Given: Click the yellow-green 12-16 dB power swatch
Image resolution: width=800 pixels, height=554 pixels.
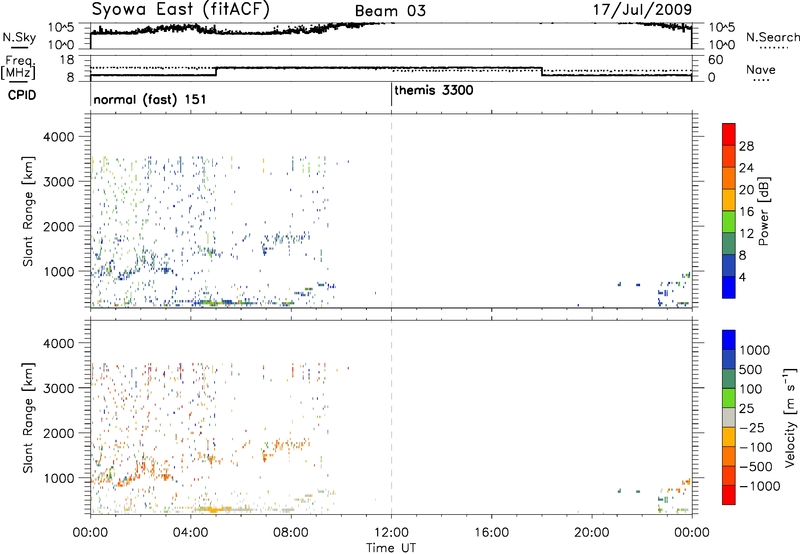Looking at the screenshot, I should tap(729, 221).
